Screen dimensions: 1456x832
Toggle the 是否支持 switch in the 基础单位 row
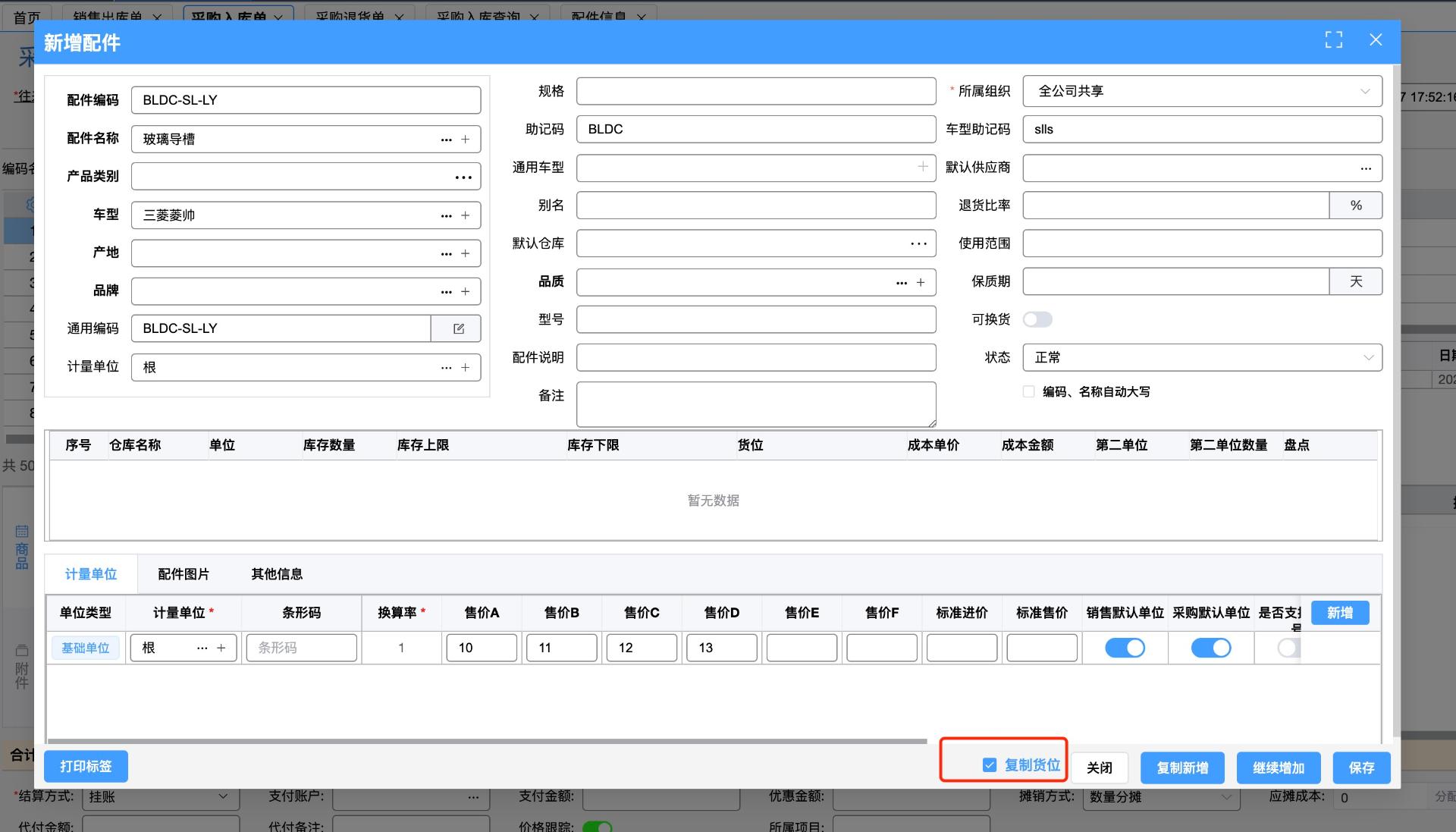coord(1289,648)
